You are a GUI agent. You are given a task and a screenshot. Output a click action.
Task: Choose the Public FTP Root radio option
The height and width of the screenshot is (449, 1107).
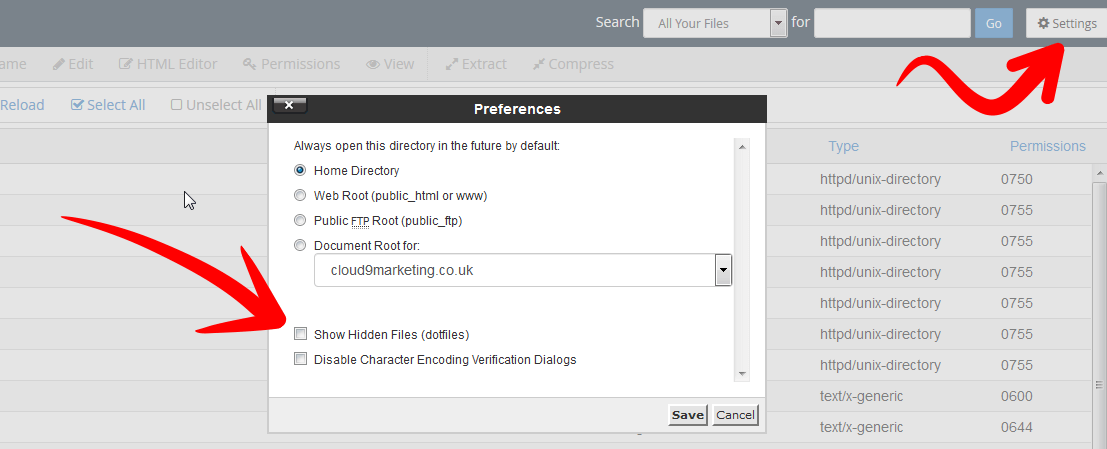pyautogui.click(x=300, y=220)
